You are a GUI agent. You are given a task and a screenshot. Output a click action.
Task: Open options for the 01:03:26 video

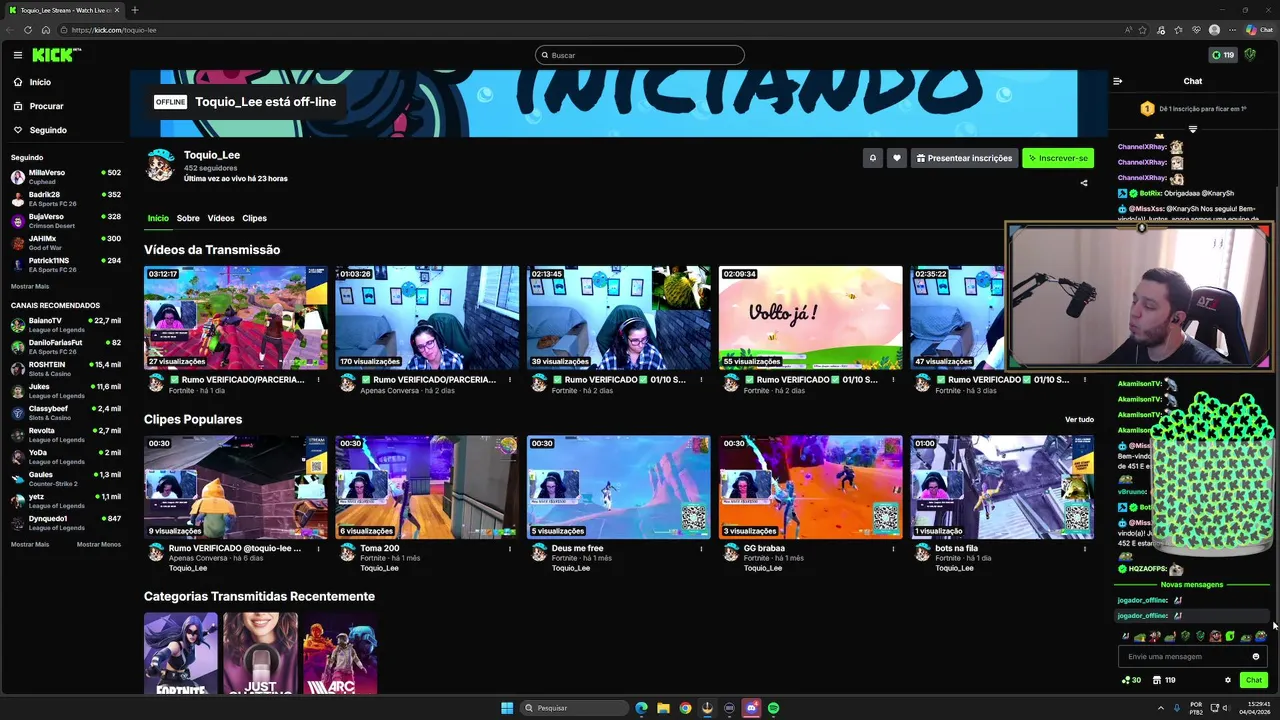click(510, 380)
